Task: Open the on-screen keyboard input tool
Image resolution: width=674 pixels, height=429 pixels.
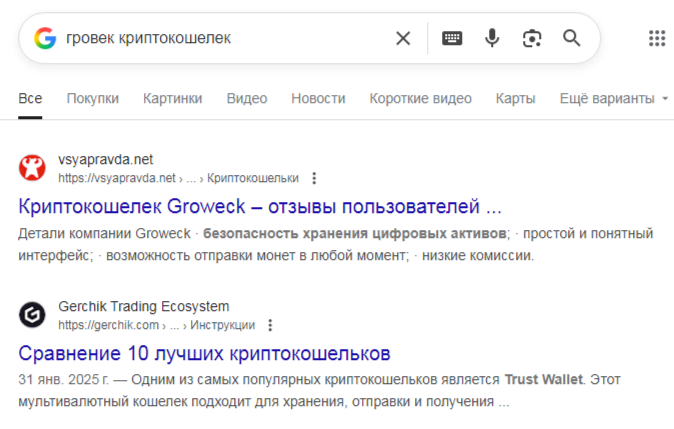Action: [452, 38]
